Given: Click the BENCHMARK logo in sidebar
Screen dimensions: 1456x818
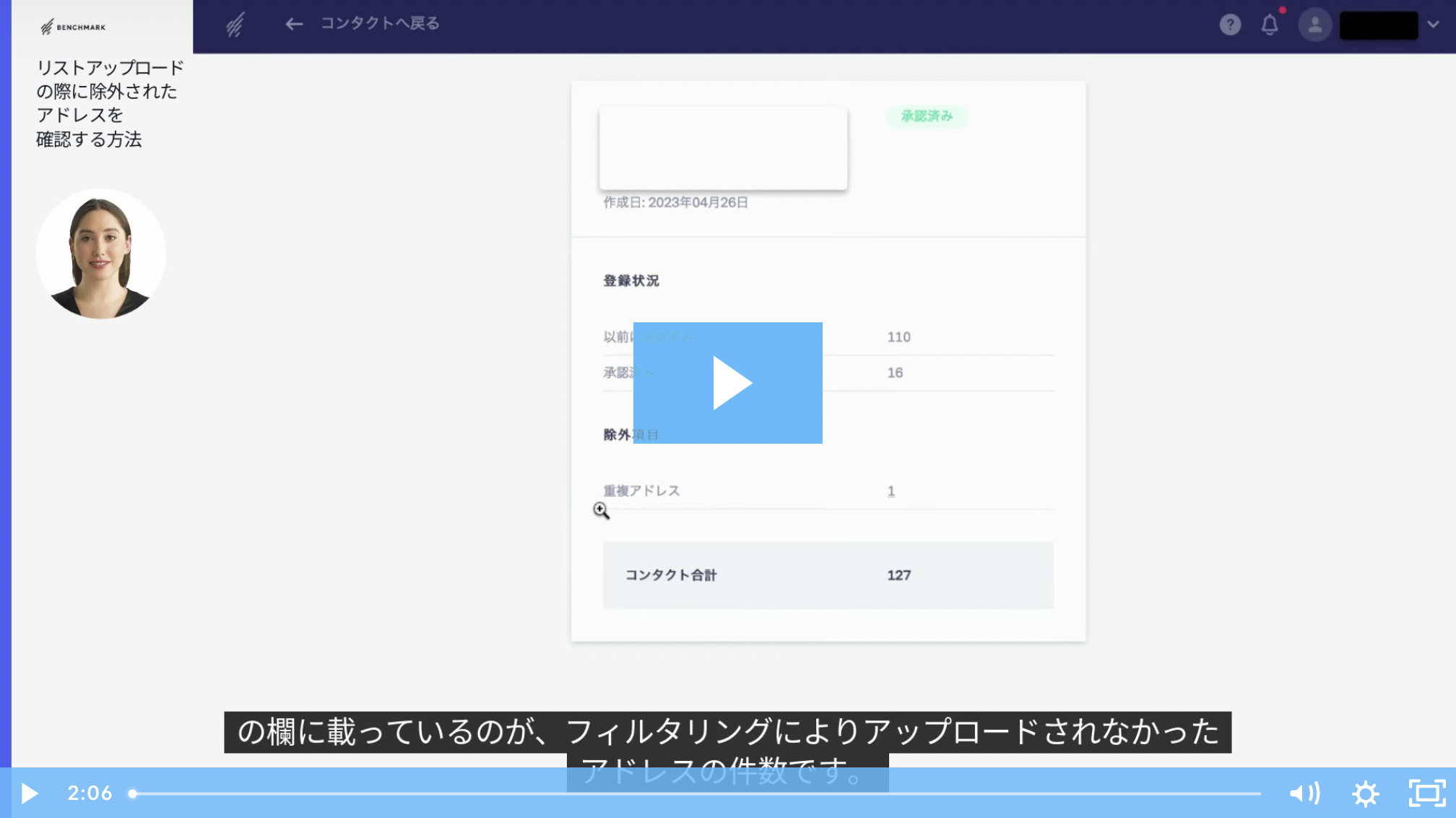Looking at the screenshot, I should pos(74,27).
